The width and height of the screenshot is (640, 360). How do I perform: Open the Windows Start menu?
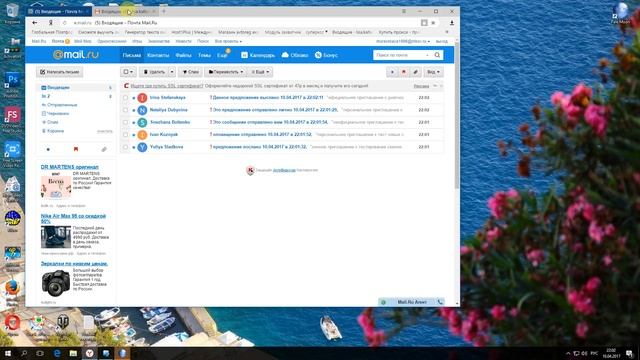pyautogui.click(x=8, y=353)
